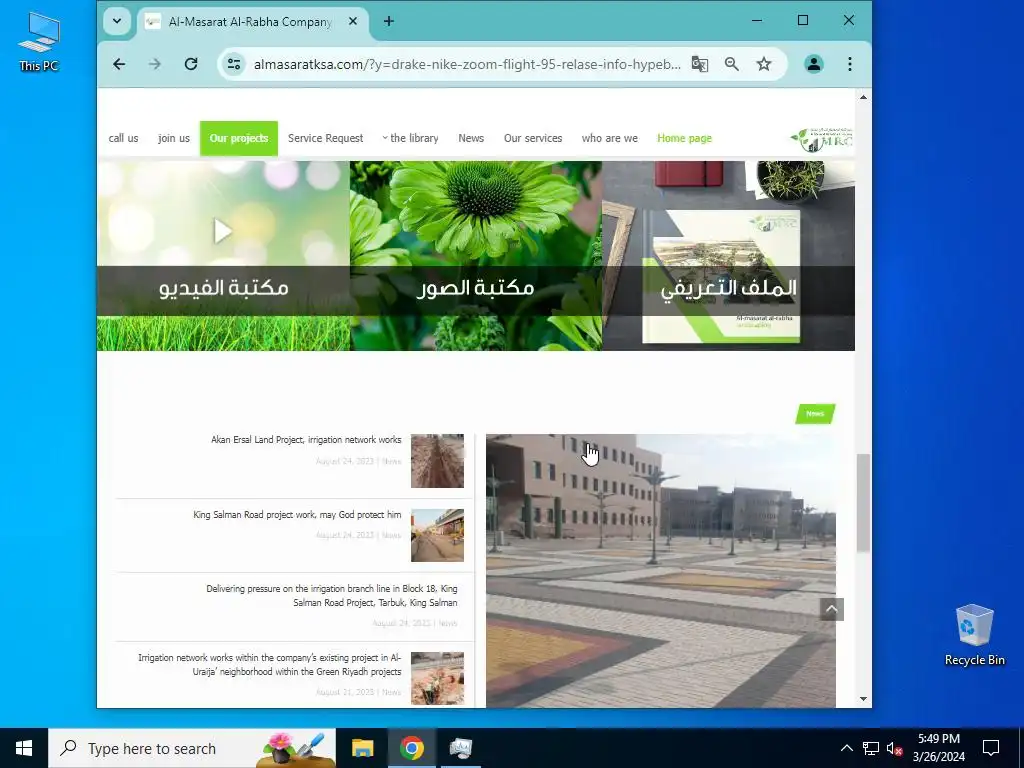Screen dimensions: 1024x768
Task: Click the translate page icon
Action: pyautogui.click(x=699, y=64)
